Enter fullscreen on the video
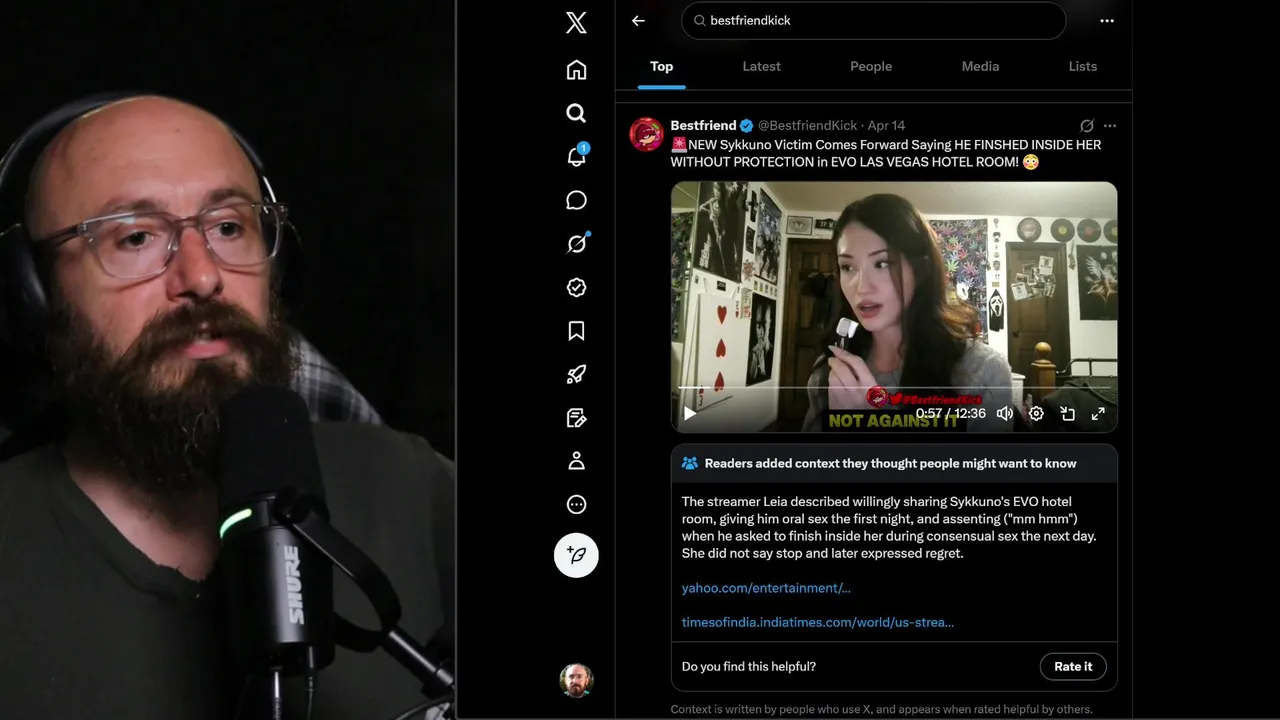 [x=1098, y=413]
